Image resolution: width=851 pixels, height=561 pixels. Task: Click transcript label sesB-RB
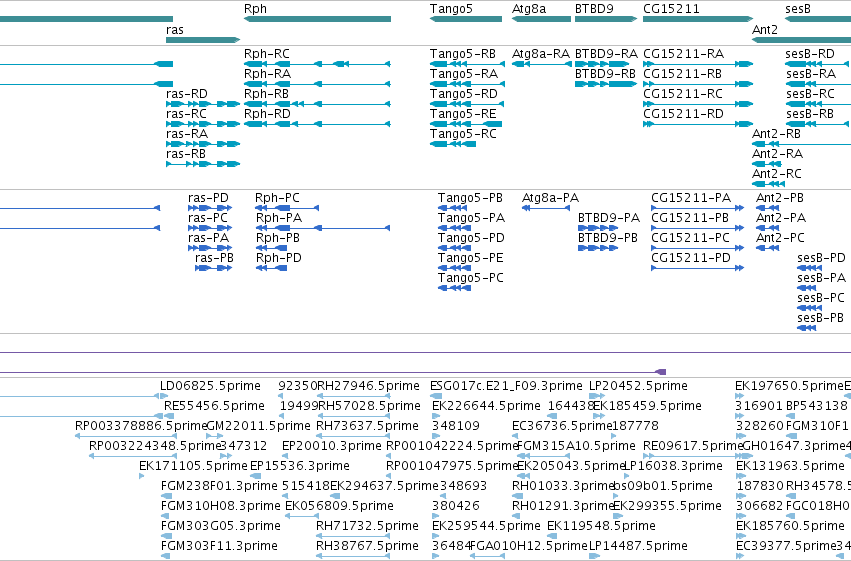(x=810, y=114)
